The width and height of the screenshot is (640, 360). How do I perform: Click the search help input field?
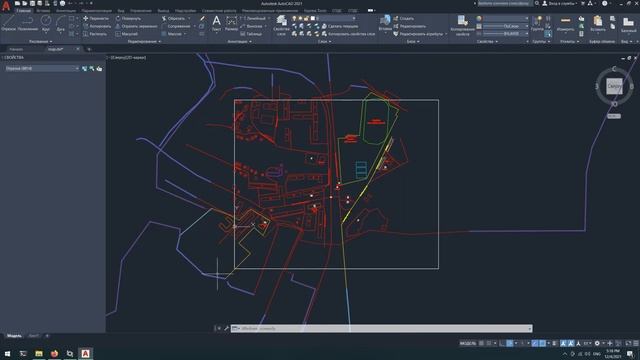[505, 3]
